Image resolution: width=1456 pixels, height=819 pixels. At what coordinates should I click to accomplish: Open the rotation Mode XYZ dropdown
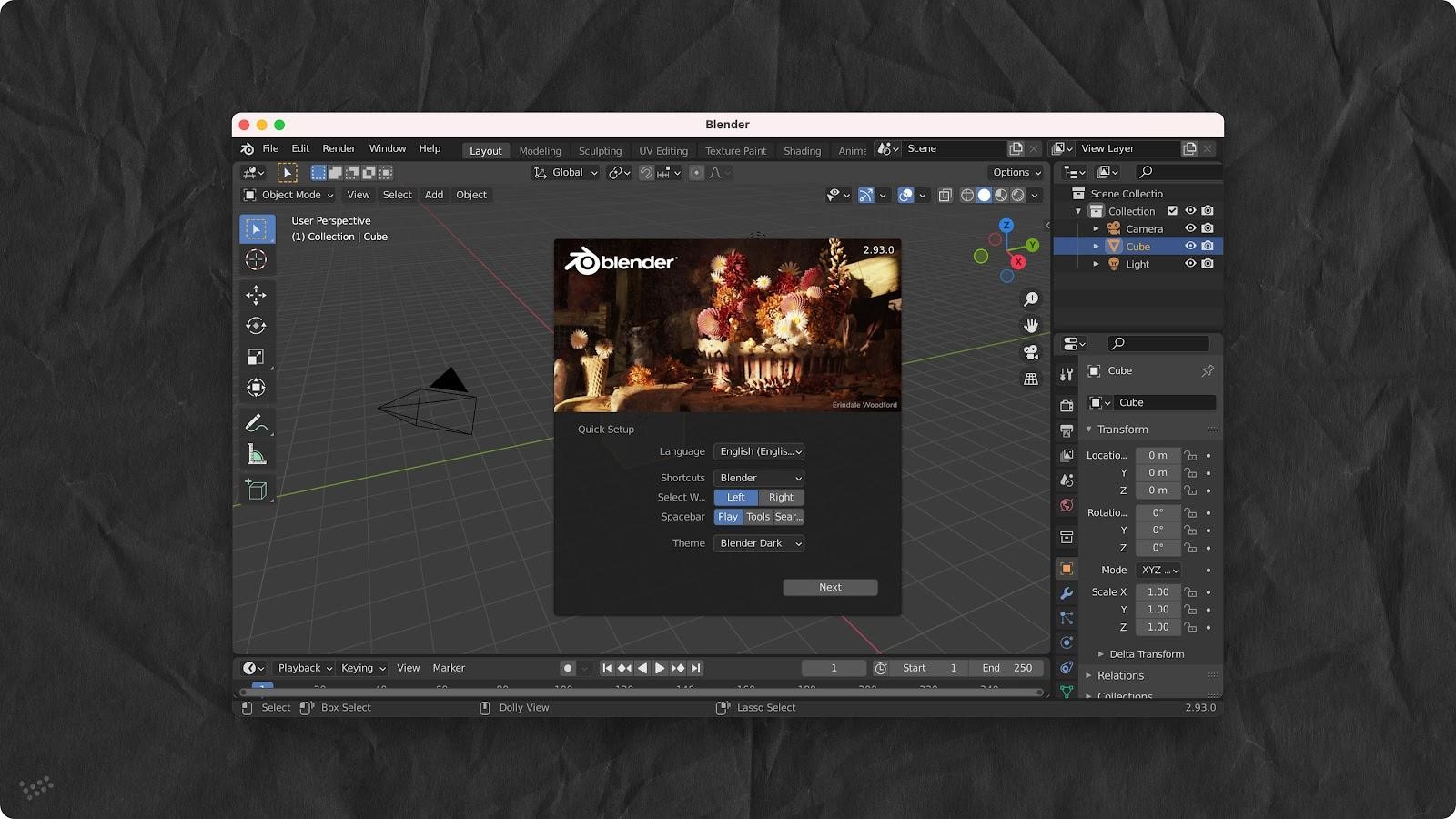tap(1158, 570)
